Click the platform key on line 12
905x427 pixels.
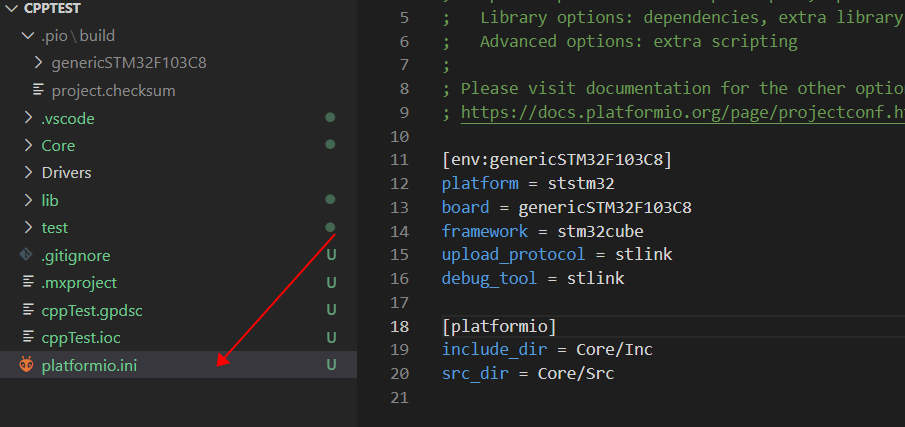pyautogui.click(x=480, y=184)
